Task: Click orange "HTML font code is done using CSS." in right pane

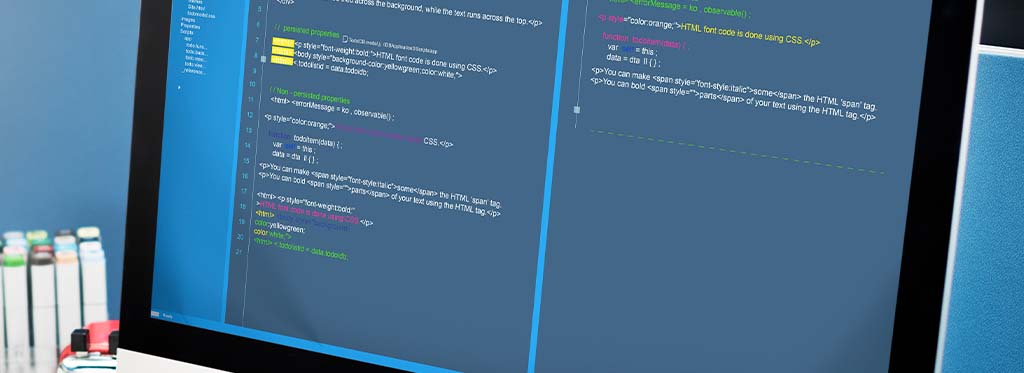Action: [x=741, y=34]
